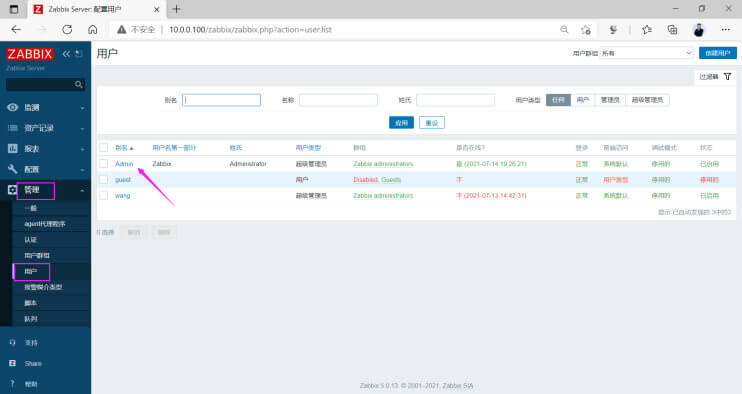The width and height of the screenshot is (742, 394).
Task: Open the 用户 users submenu item
Action: (31, 271)
